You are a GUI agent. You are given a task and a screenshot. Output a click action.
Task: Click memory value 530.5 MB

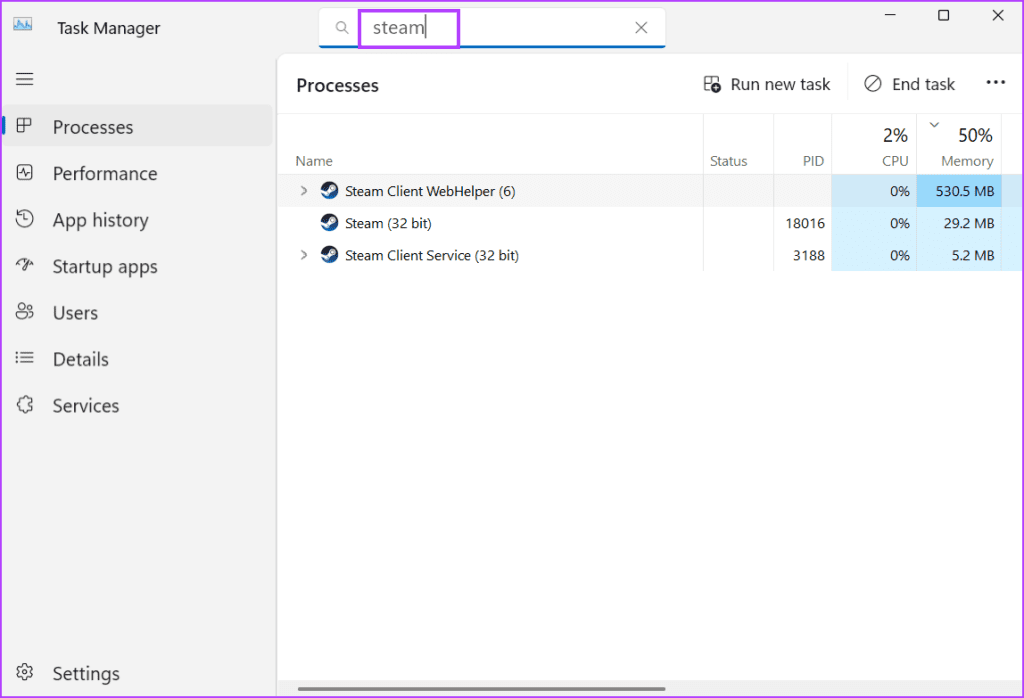[x=965, y=191]
